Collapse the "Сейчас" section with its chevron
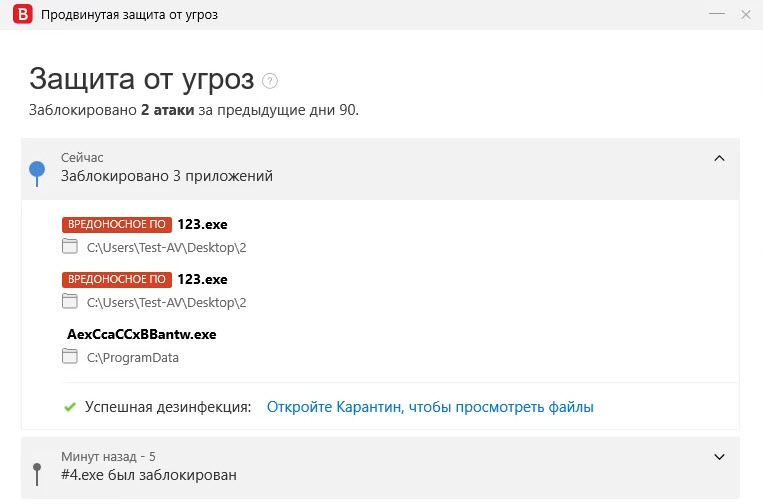 [719, 158]
